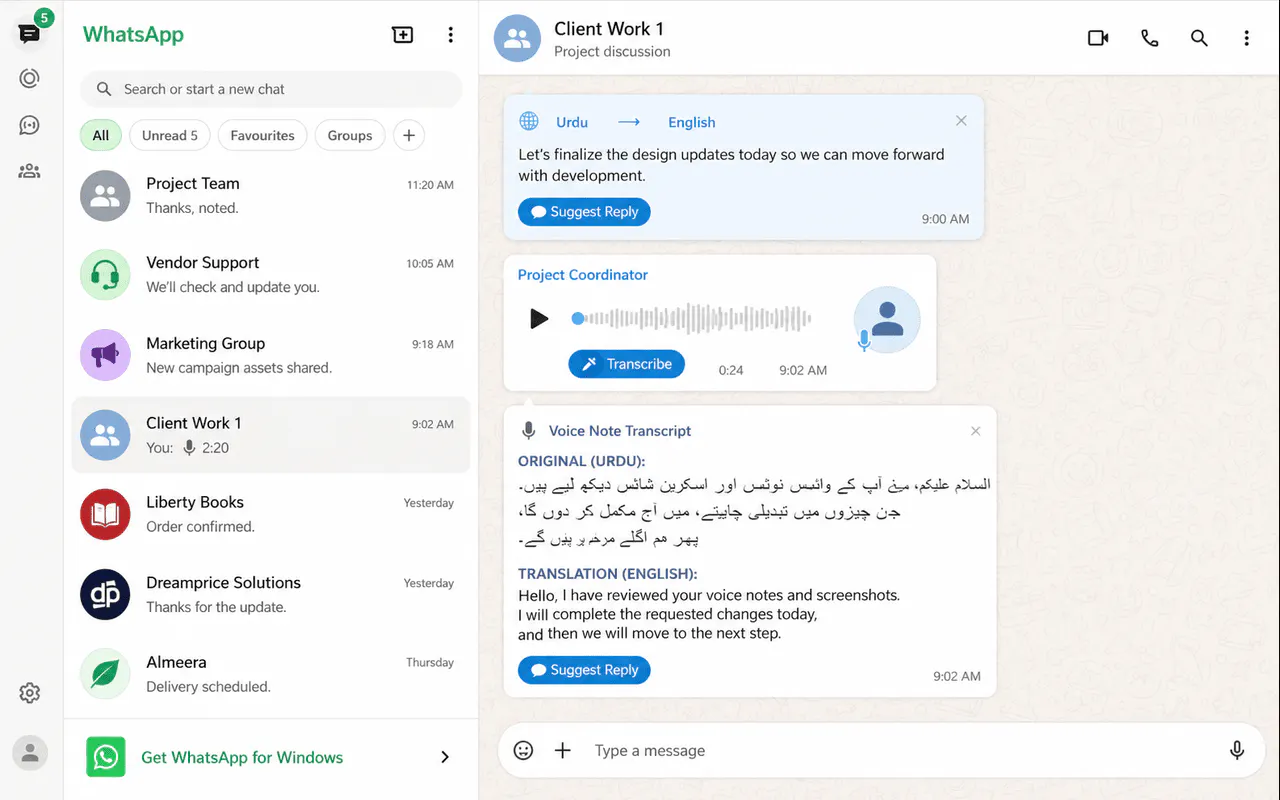Click the Marketing Group megaphone avatar
The image size is (1280, 800).
point(105,355)
